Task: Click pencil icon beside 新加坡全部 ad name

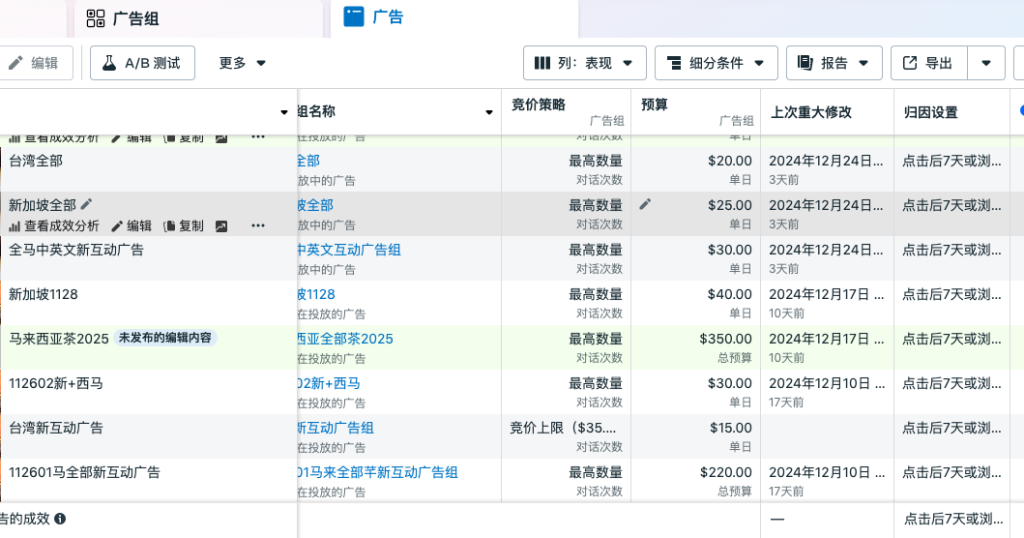Action: (x=86, y=204)
